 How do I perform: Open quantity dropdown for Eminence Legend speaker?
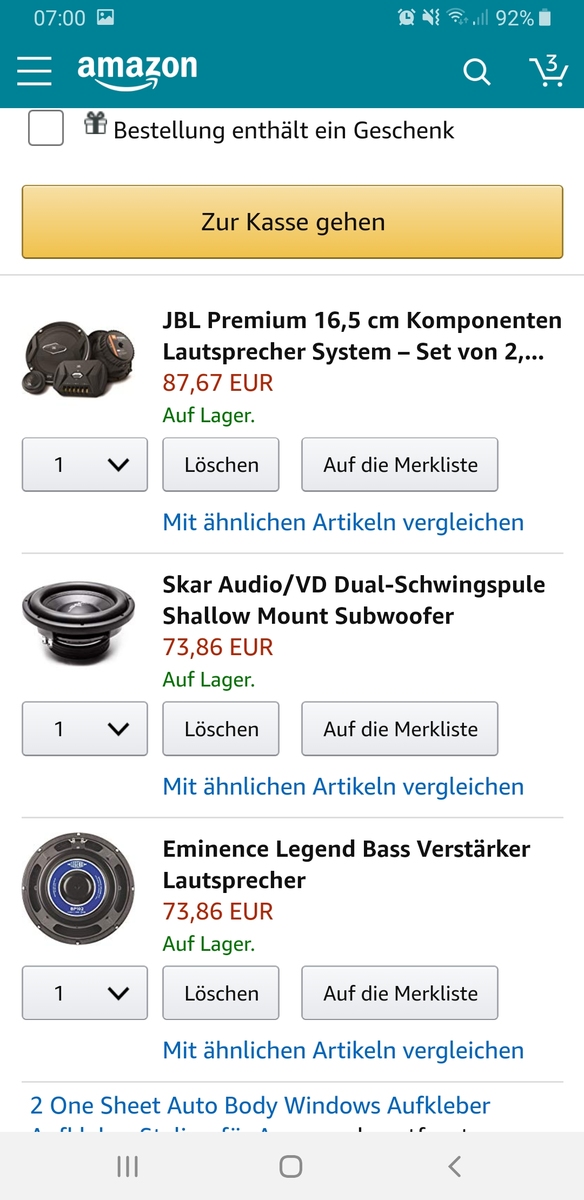pyautogui.click(x=85, y=993)
